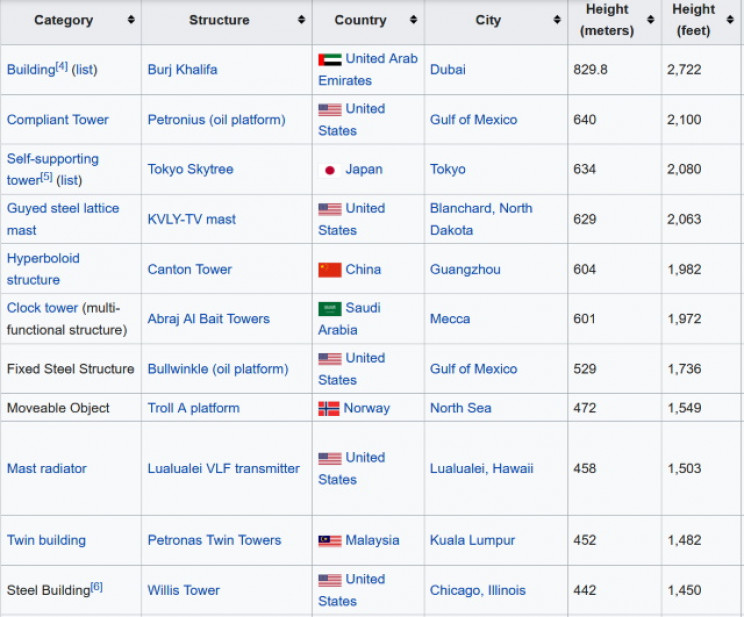Viewport: 744px width, 617px height.
Task: Open the Kuala Lumpur link
Action: point(472,540)
